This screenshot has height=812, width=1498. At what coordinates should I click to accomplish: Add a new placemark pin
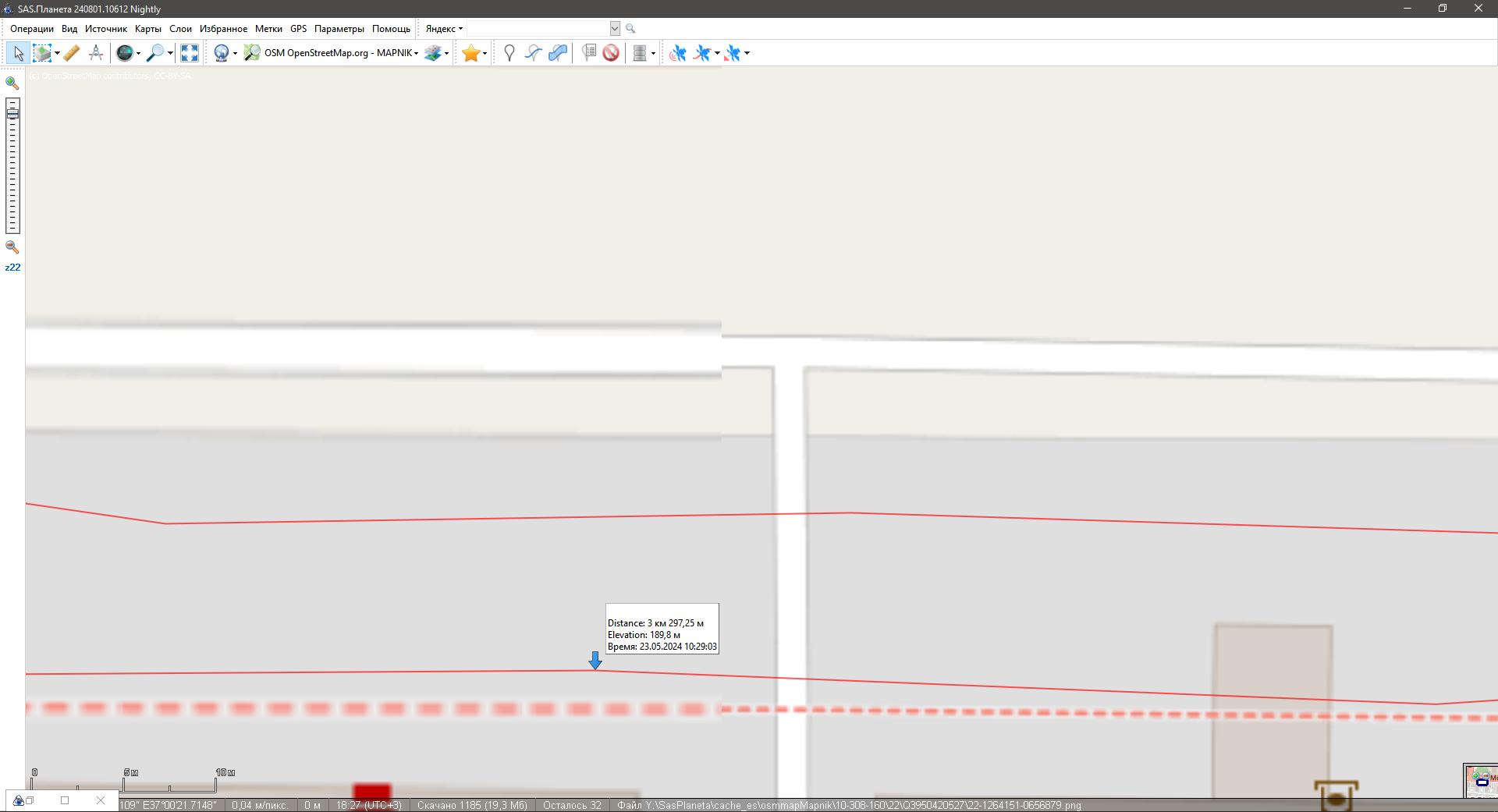pyautogui.click(x=509, y=53)
